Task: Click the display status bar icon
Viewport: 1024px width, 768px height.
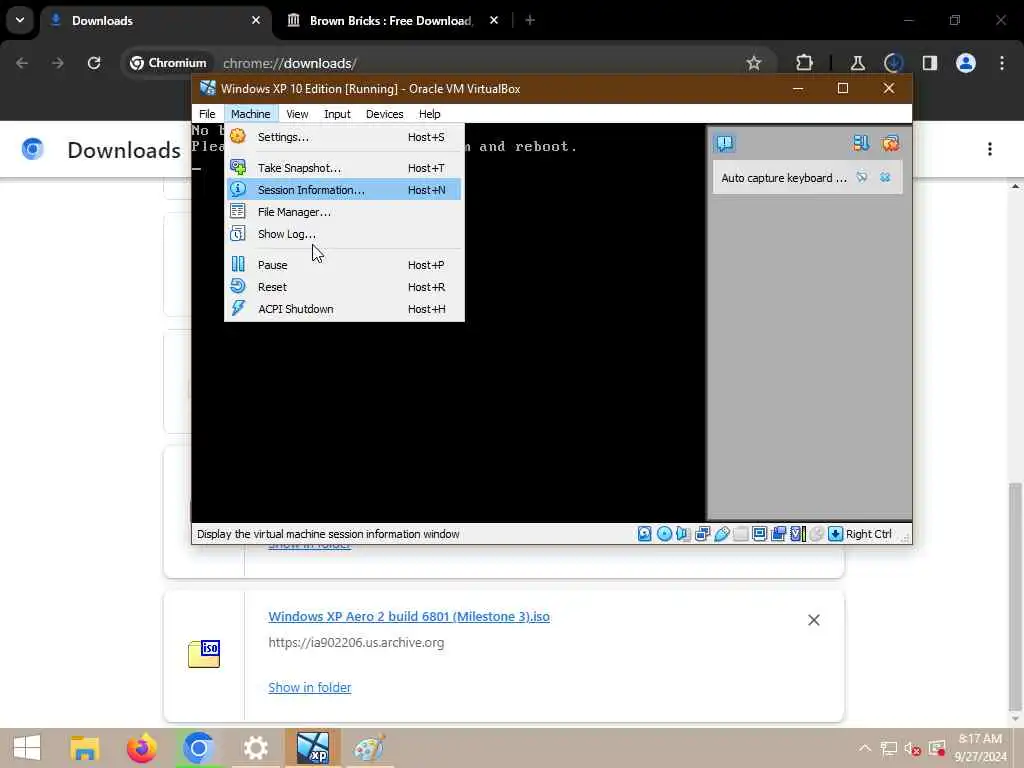Action: point(760,534)
